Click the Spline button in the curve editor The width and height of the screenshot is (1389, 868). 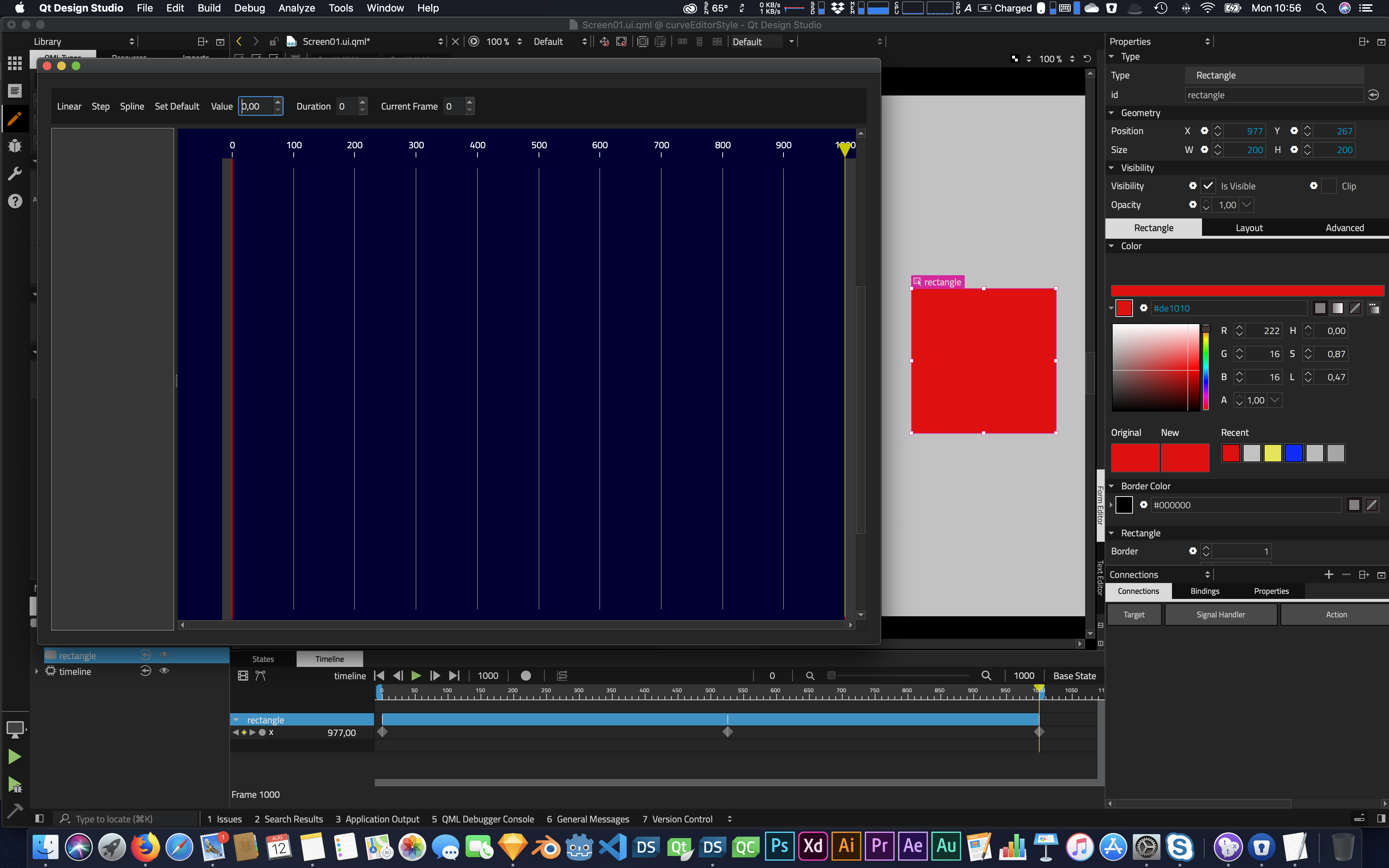tap(132, 106)
